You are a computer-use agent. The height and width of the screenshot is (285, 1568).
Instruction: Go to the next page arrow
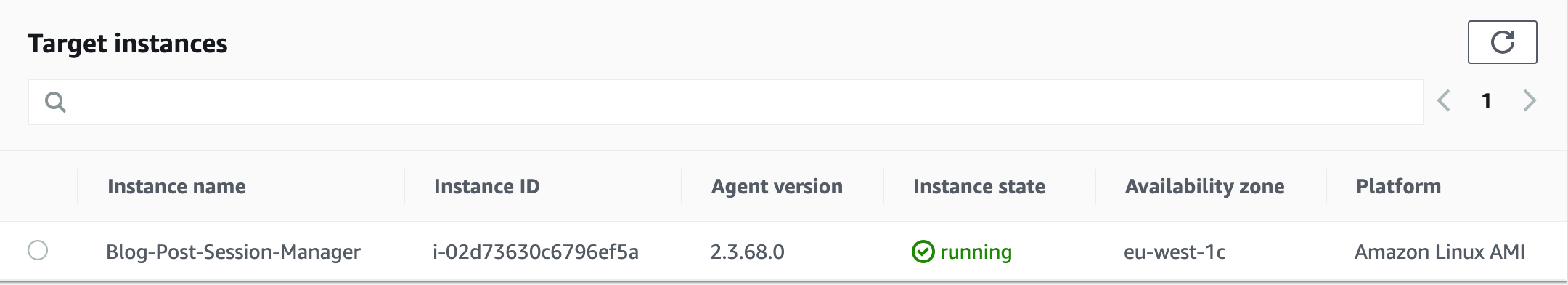(1530, 100)
